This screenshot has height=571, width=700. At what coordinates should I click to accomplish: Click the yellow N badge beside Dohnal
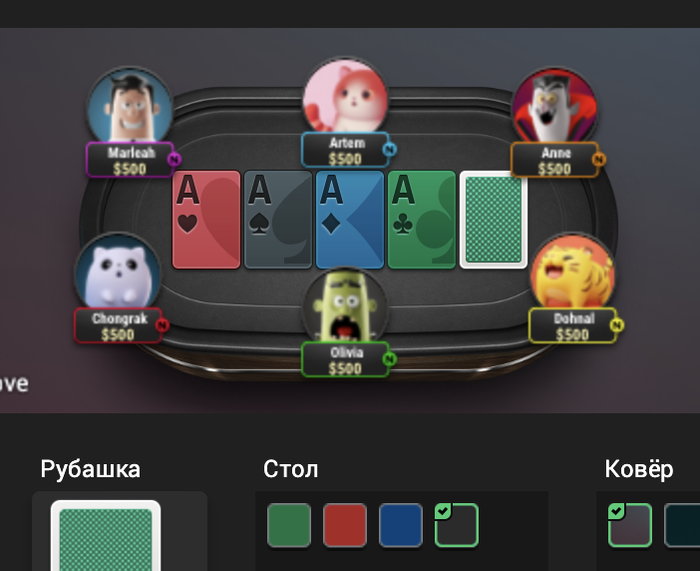(x=617, y=325)
